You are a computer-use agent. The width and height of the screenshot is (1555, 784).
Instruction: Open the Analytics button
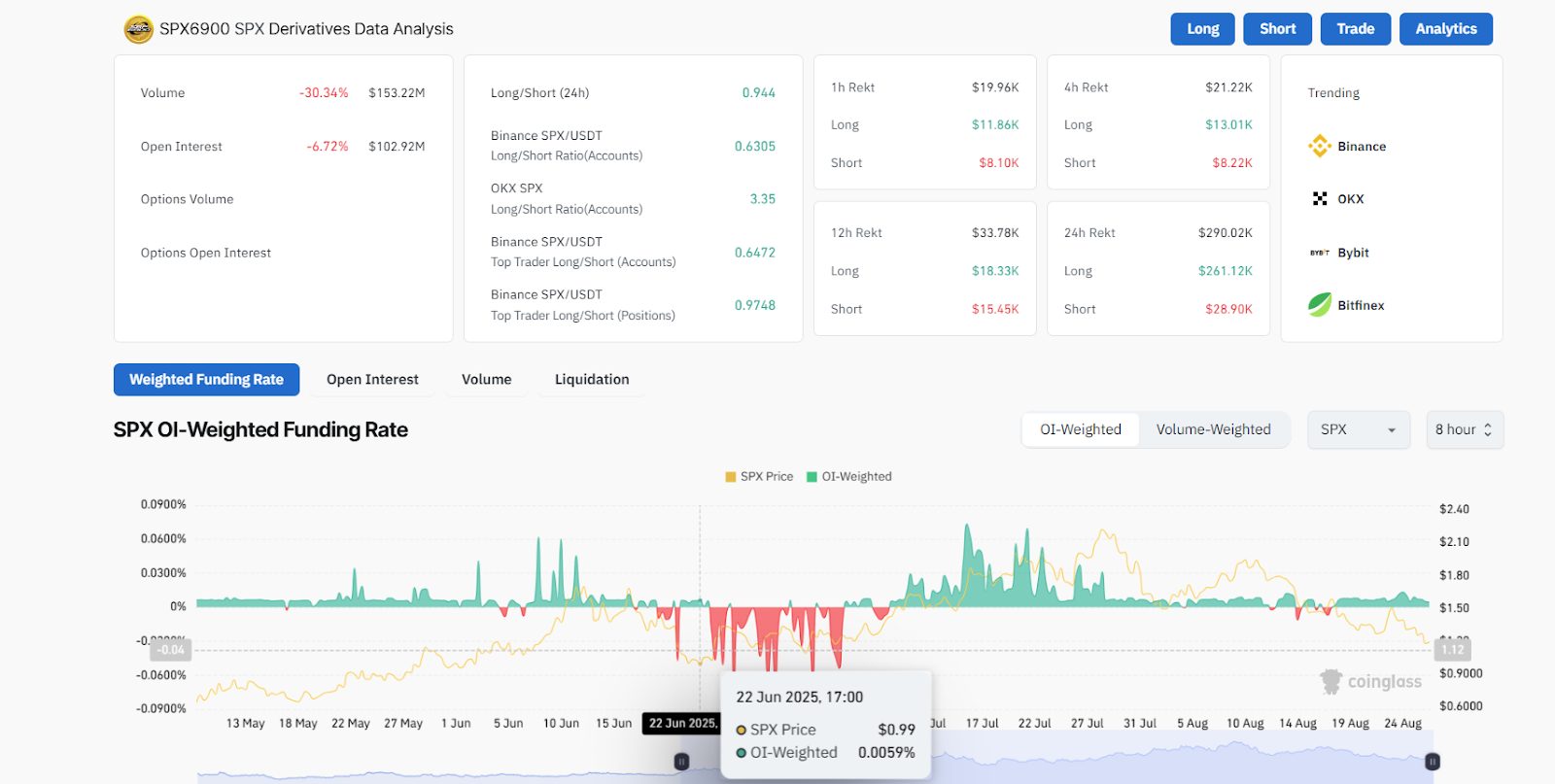1445,29
